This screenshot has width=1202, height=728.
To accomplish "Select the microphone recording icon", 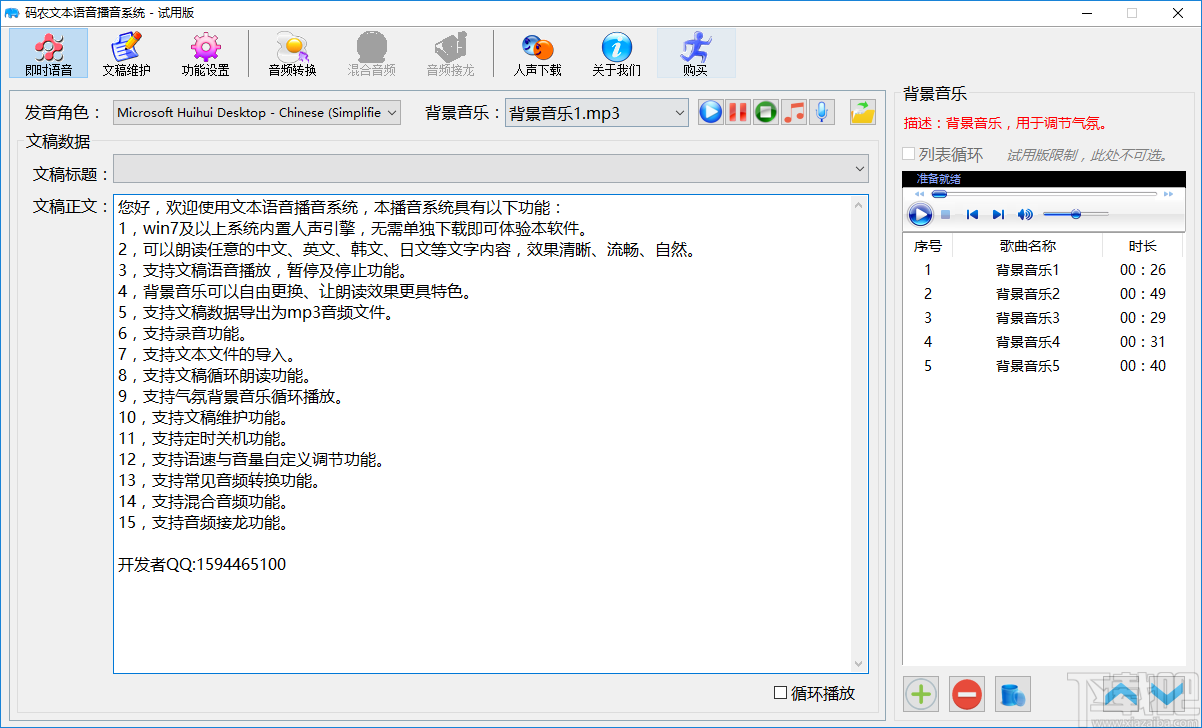I will coord(821,112).
